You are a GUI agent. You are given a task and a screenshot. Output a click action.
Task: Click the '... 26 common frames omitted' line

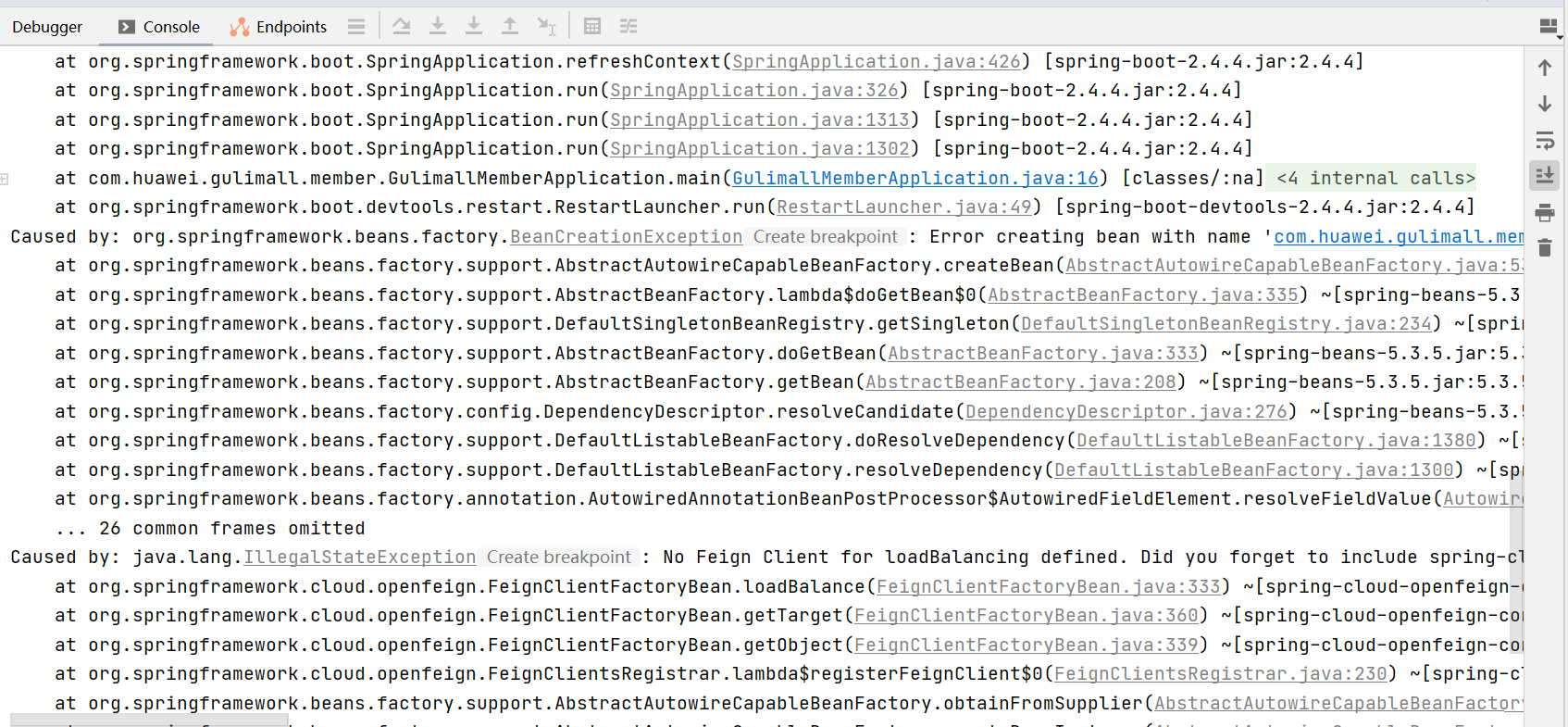[210, 529]
